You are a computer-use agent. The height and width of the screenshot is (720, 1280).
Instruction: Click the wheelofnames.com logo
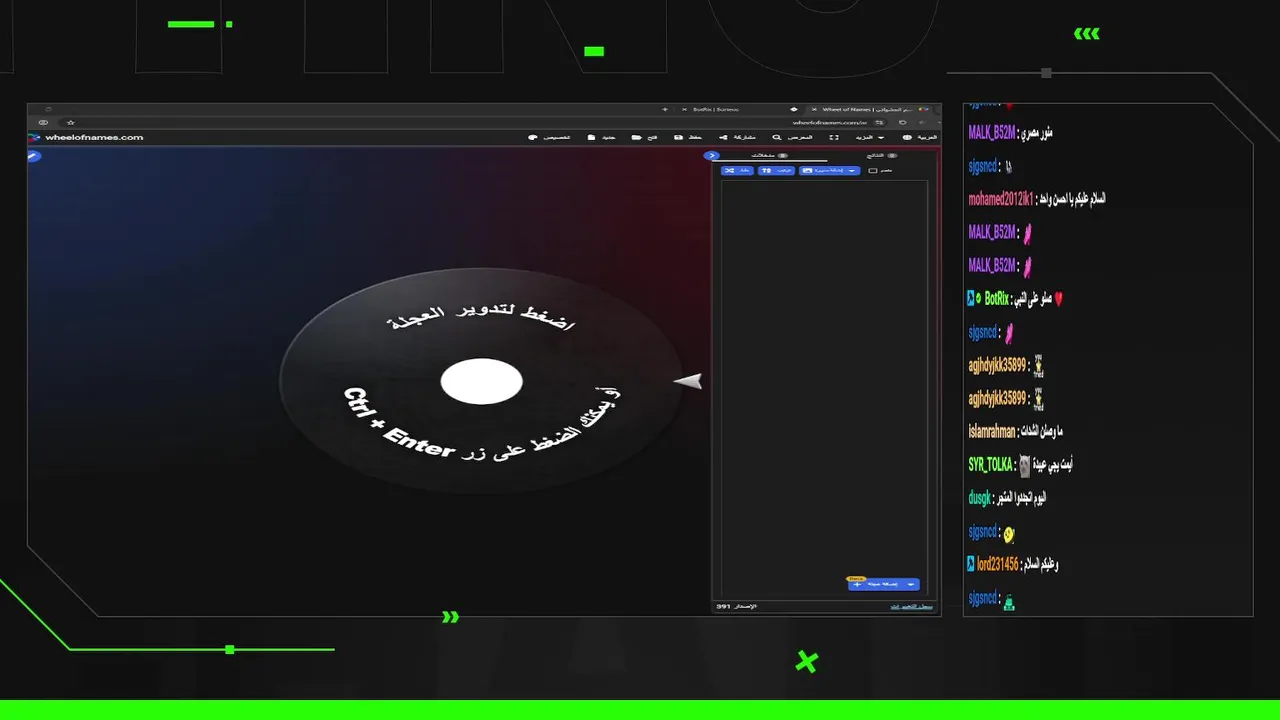click(87, 137)
